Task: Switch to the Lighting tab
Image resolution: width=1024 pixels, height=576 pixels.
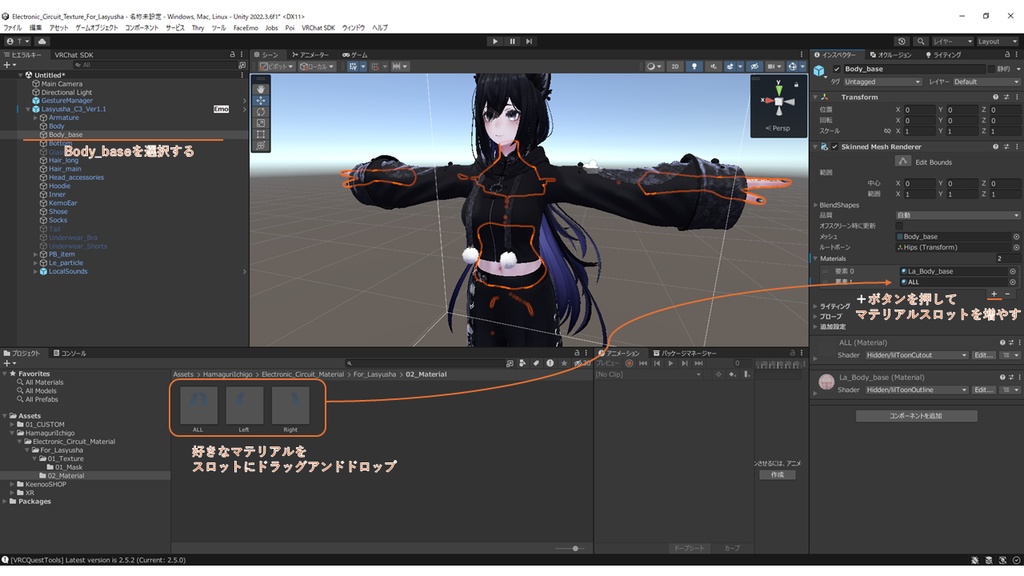Action: 944,55
